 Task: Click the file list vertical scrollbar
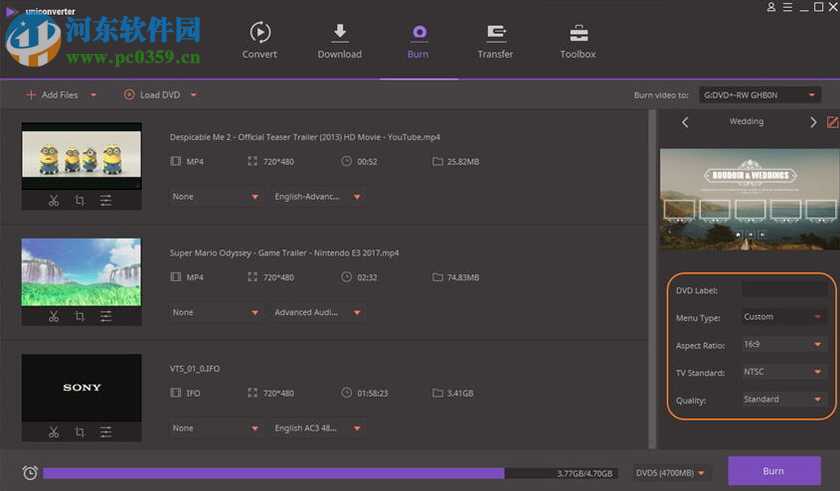point(652,278)
